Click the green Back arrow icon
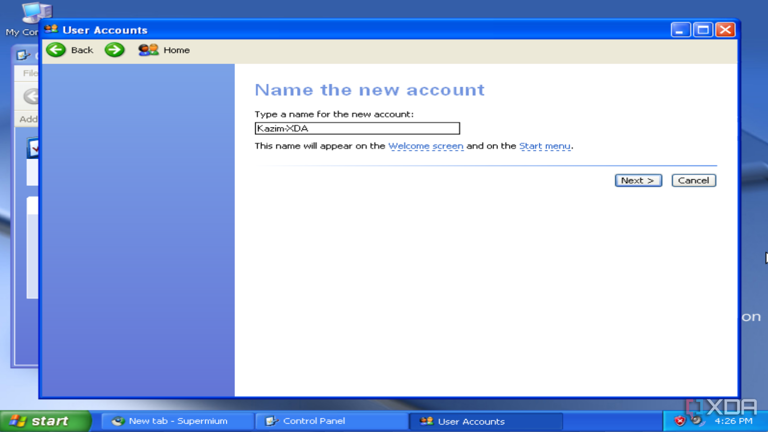 coord(56,50)
